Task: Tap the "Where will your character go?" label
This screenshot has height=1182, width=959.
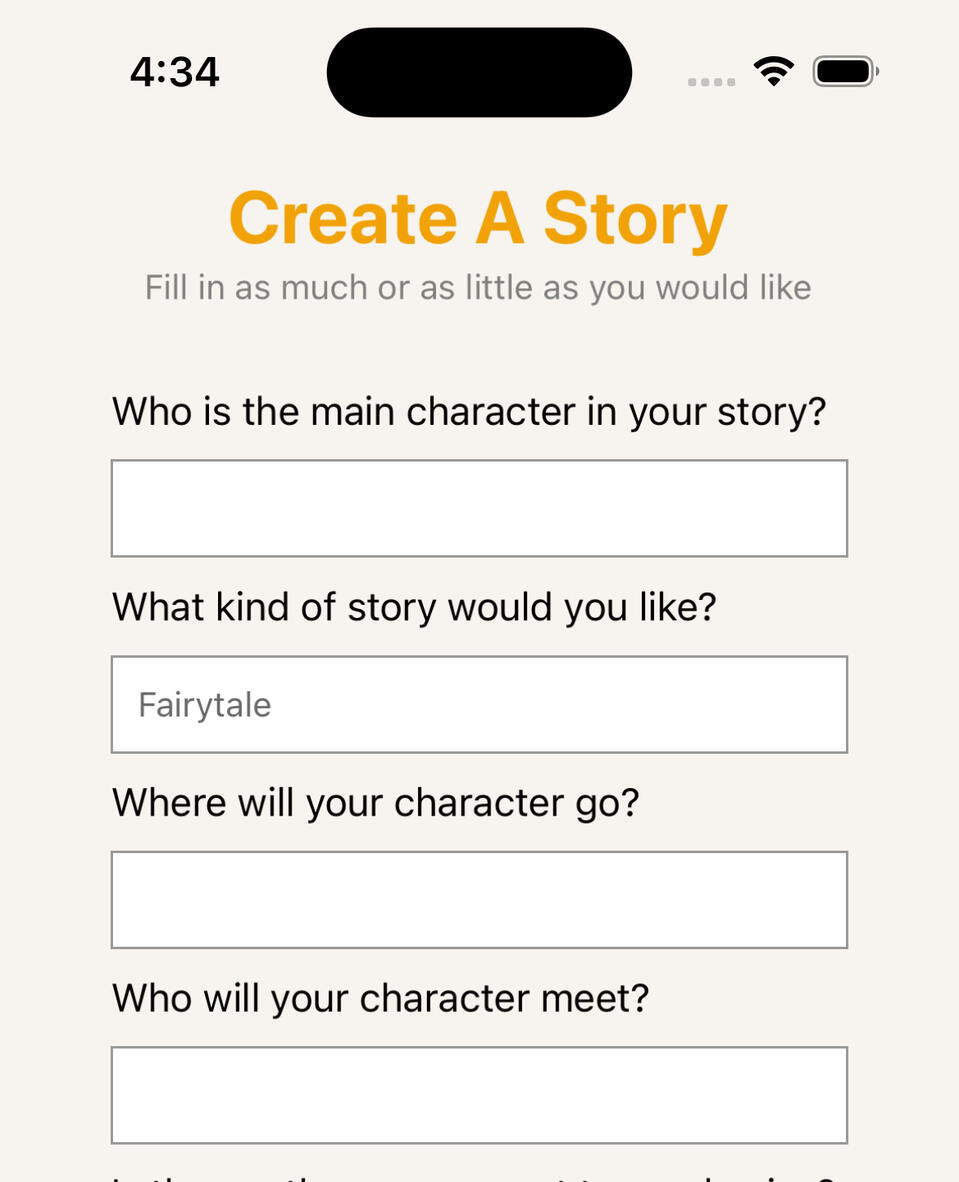Action: [x=375, y=803]
